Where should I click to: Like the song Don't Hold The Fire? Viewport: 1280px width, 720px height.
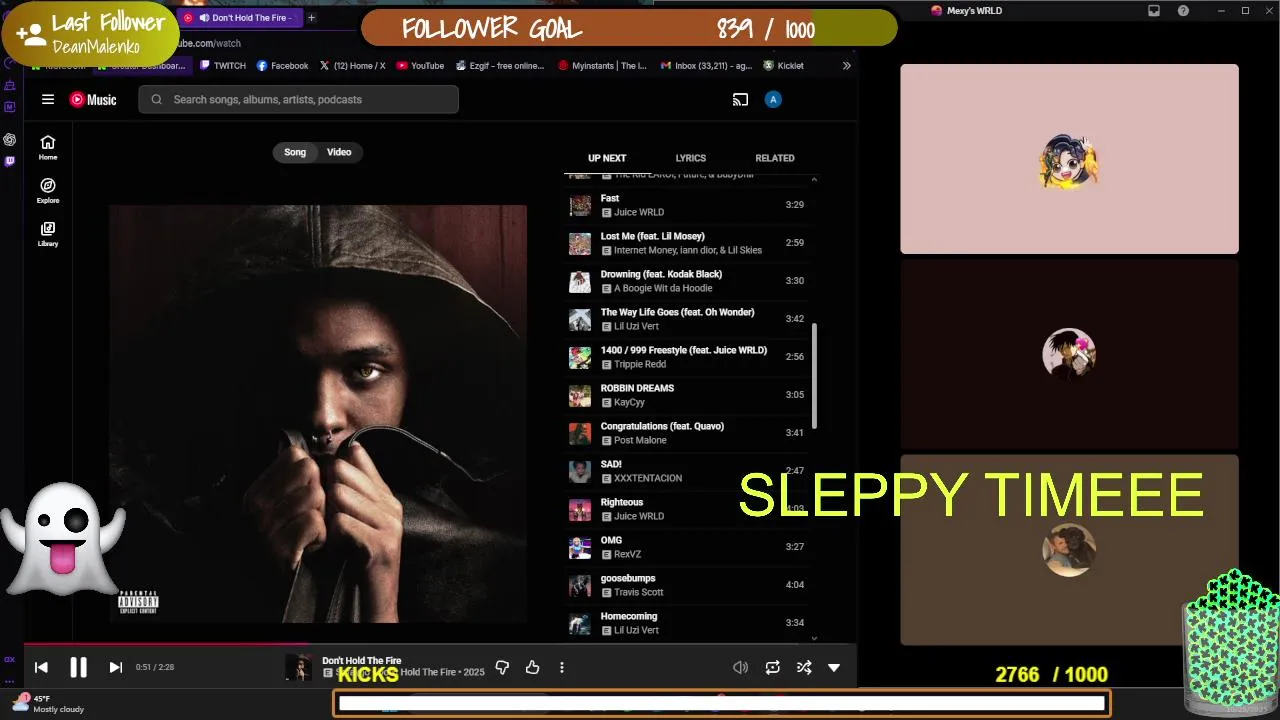click(x=532, y=667)
